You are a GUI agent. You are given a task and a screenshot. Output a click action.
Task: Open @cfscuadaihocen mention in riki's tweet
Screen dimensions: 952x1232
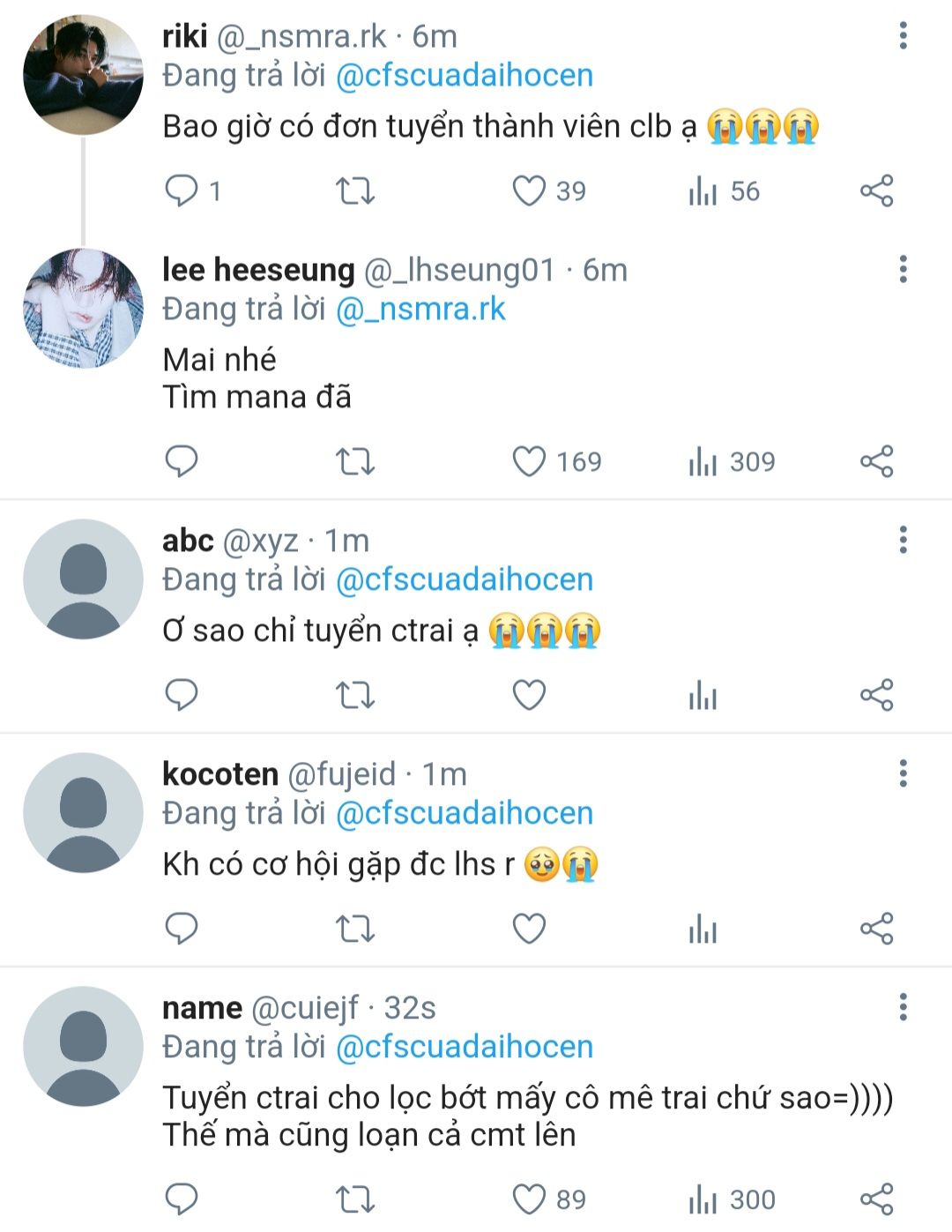465,76
